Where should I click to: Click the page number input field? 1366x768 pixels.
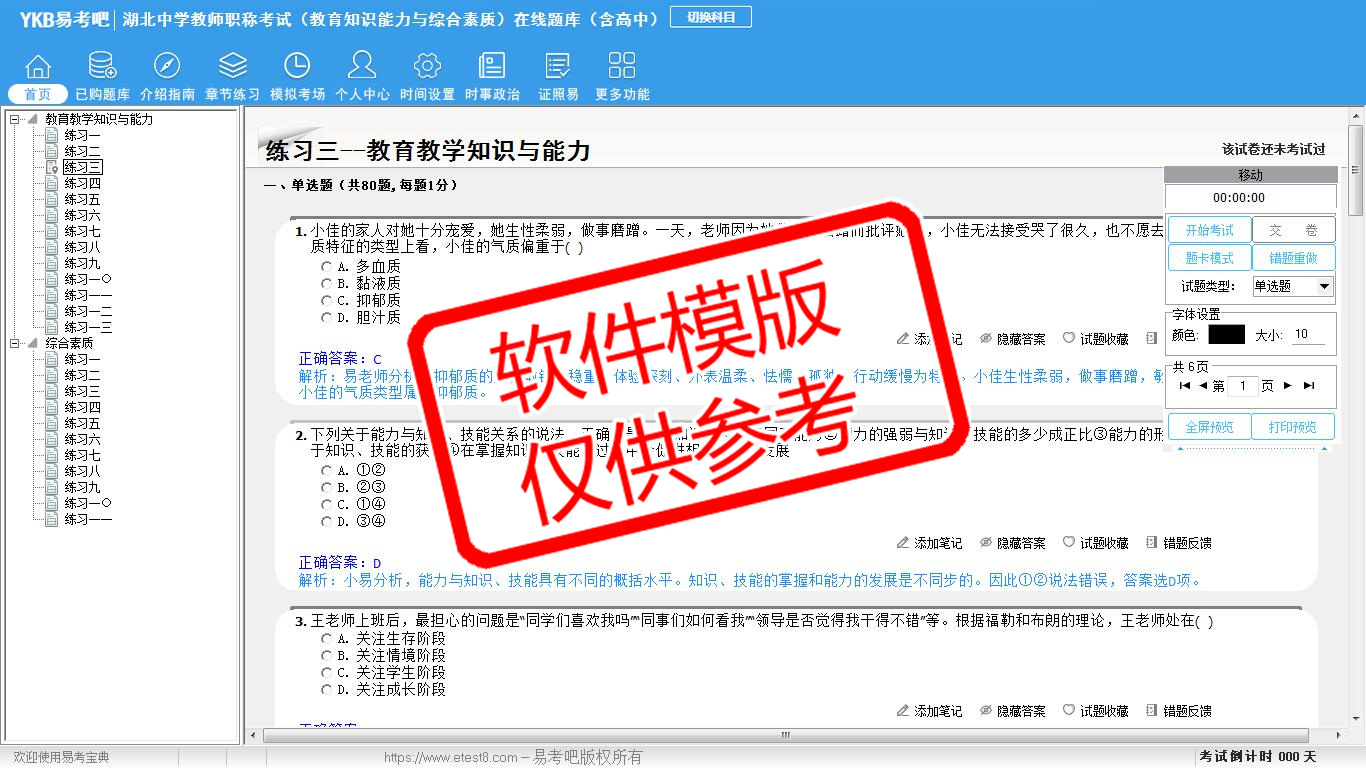point(1242,386)
